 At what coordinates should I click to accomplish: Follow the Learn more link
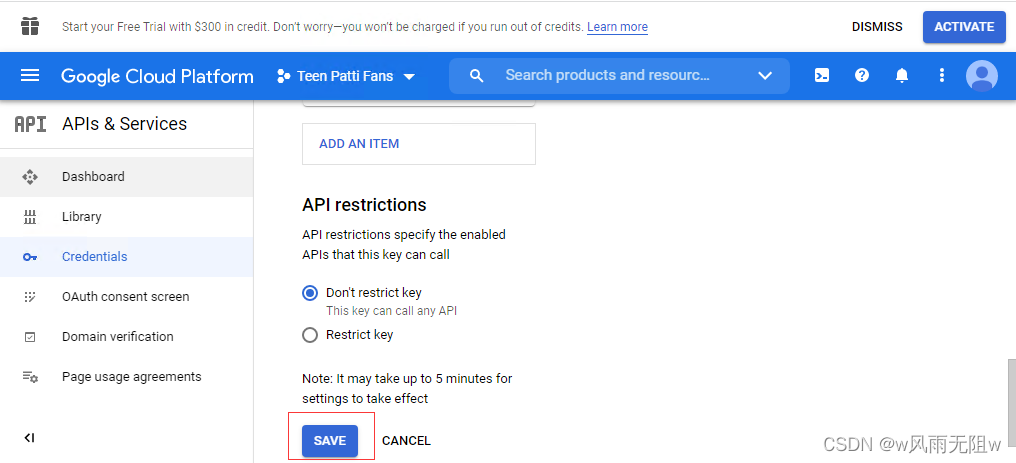(x=617, y=27)
